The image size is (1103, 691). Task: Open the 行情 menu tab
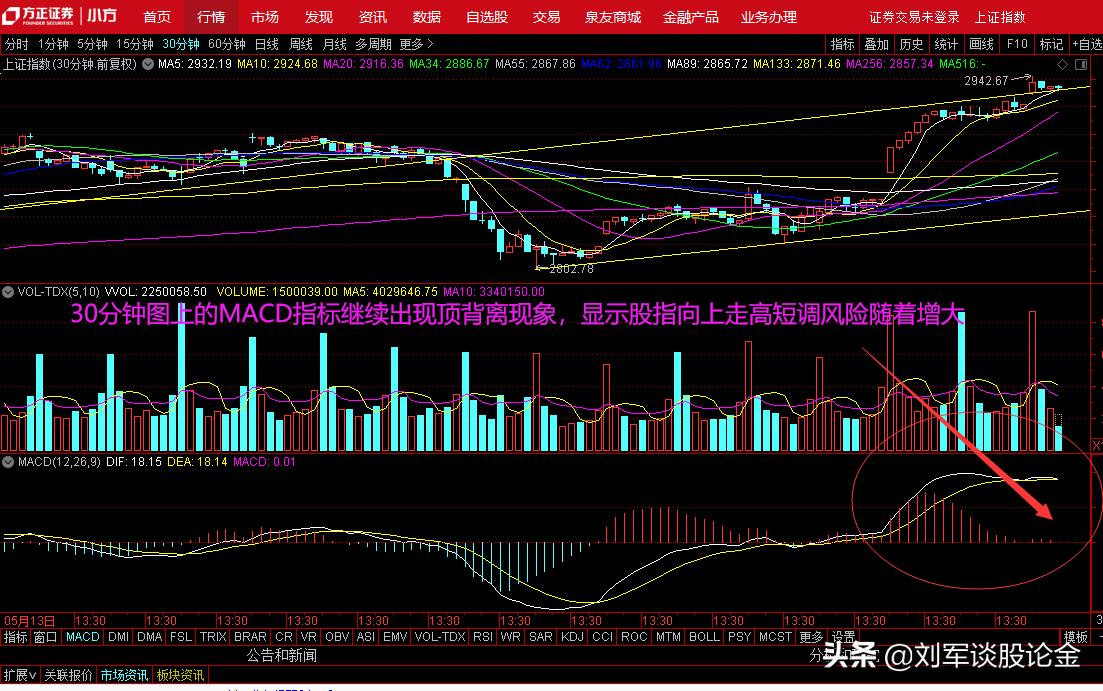[x=211, y=16]
